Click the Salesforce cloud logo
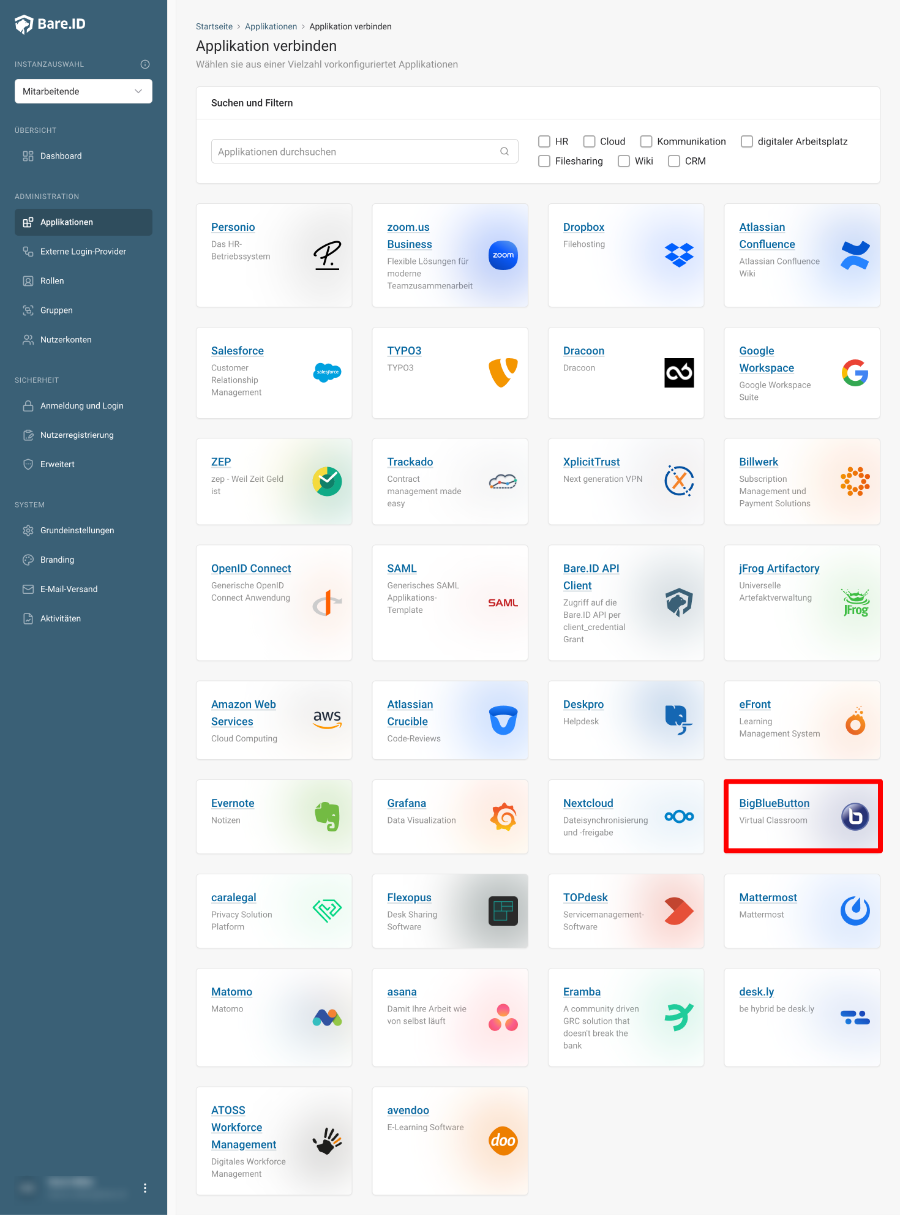This screenshot has width=900, height=1215. 327,373
